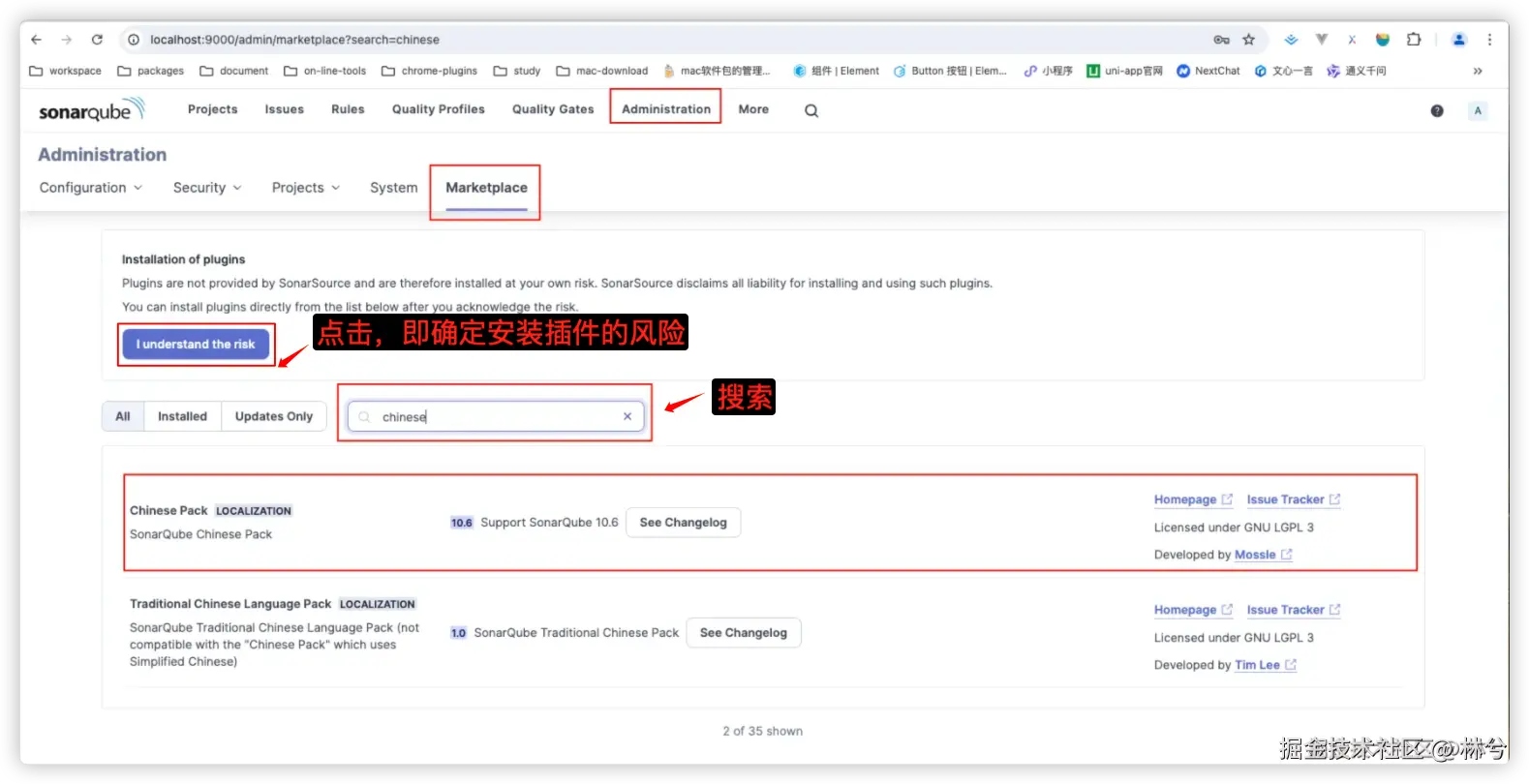Image resolution: width=1529 pixels, height=784 pixels.
Task: Open the workspace bookmark folder
Action: tap(66, 71)
